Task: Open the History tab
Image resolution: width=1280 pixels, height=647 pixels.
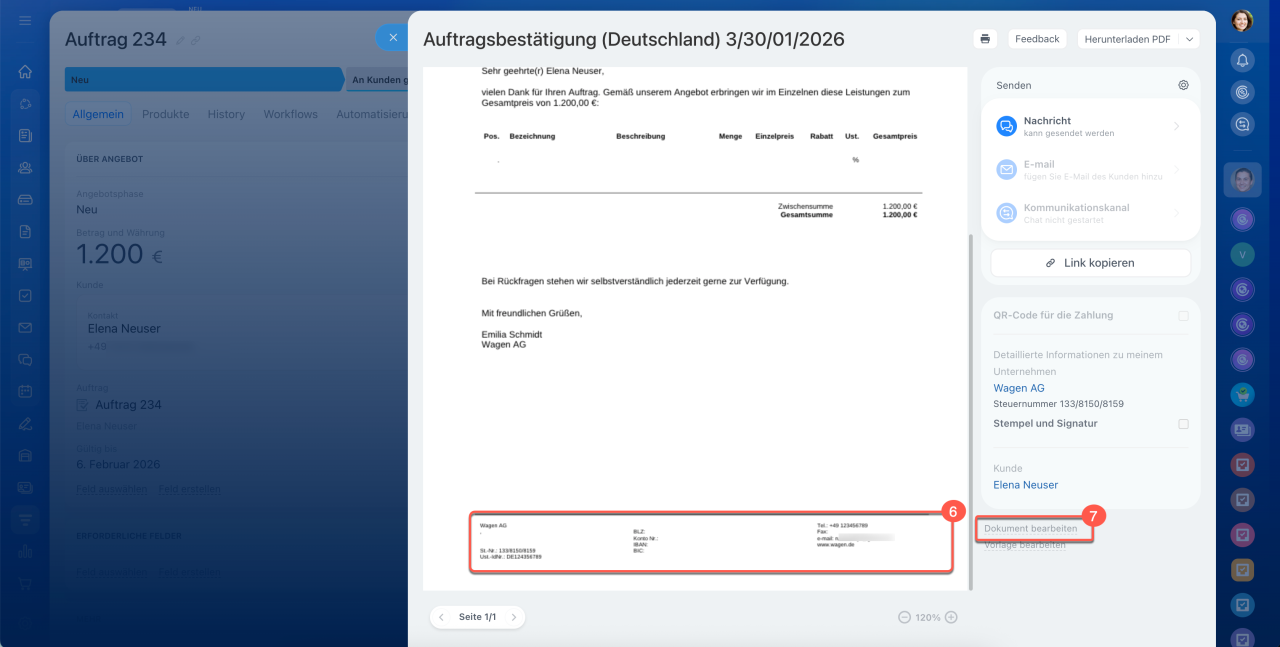Action: click(226, 114)
